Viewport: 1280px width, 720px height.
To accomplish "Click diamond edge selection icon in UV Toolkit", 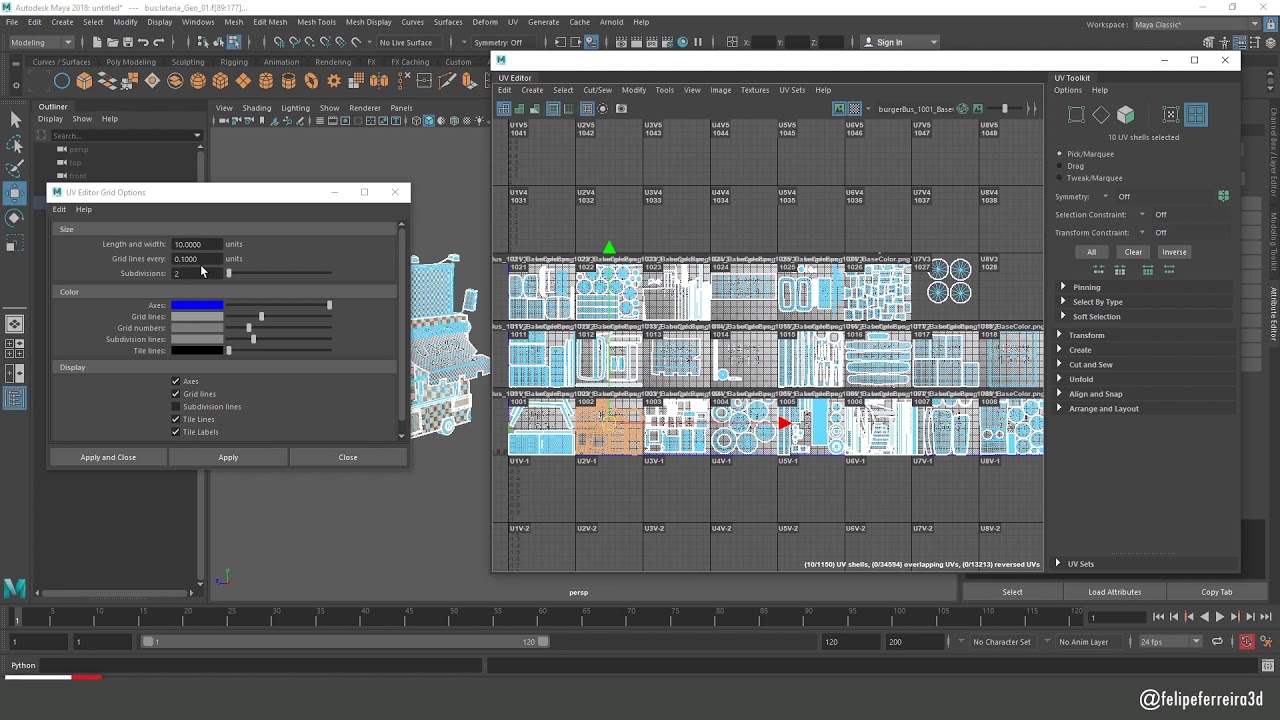I will pos(1101,115).
